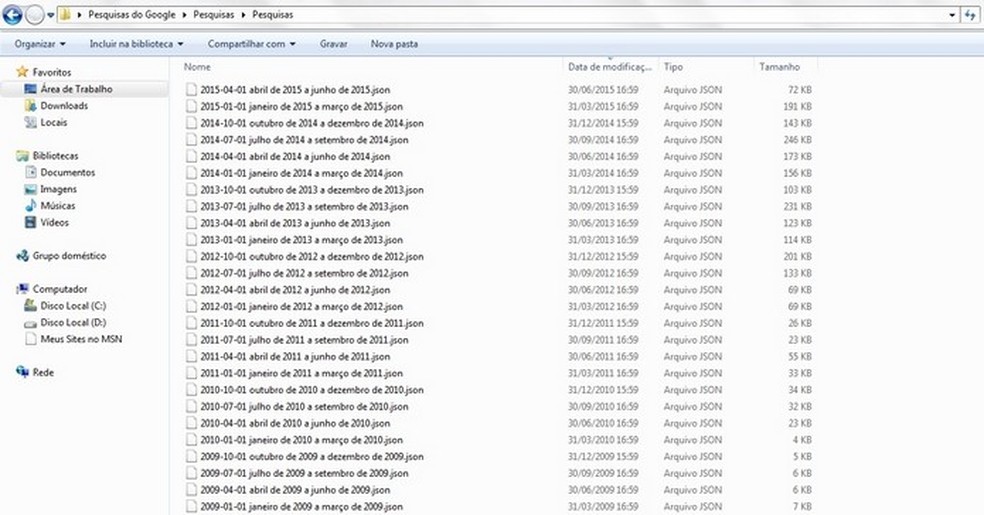Viewport: 984px width, 515px height.
Task: Open the Organizar menu
Action: click(x=40, y=44)
